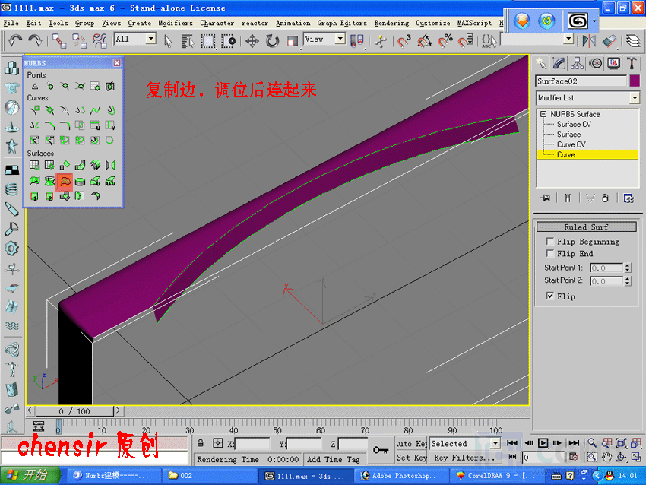646x485 pixels.
Task: Click the Play Animation button
Action: click(x=543, y=443)
